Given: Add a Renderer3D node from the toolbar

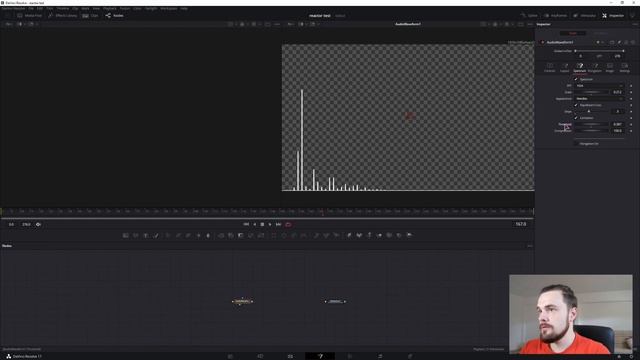Looking at the screenshot, I should (x=409, y=236).
